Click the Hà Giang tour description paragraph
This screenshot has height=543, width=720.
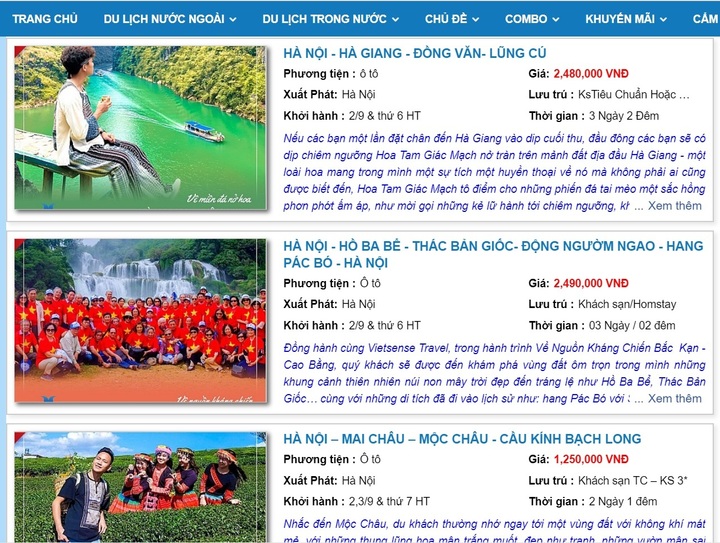point(494,172)
